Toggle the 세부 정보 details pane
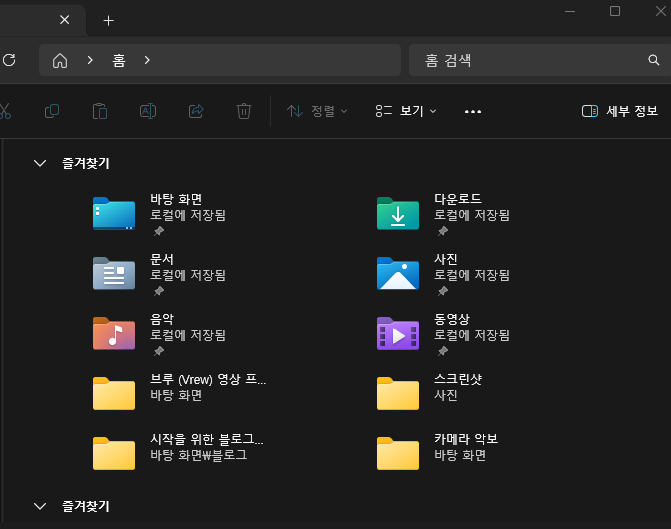671x529 pixels. [x=619, y=111]
